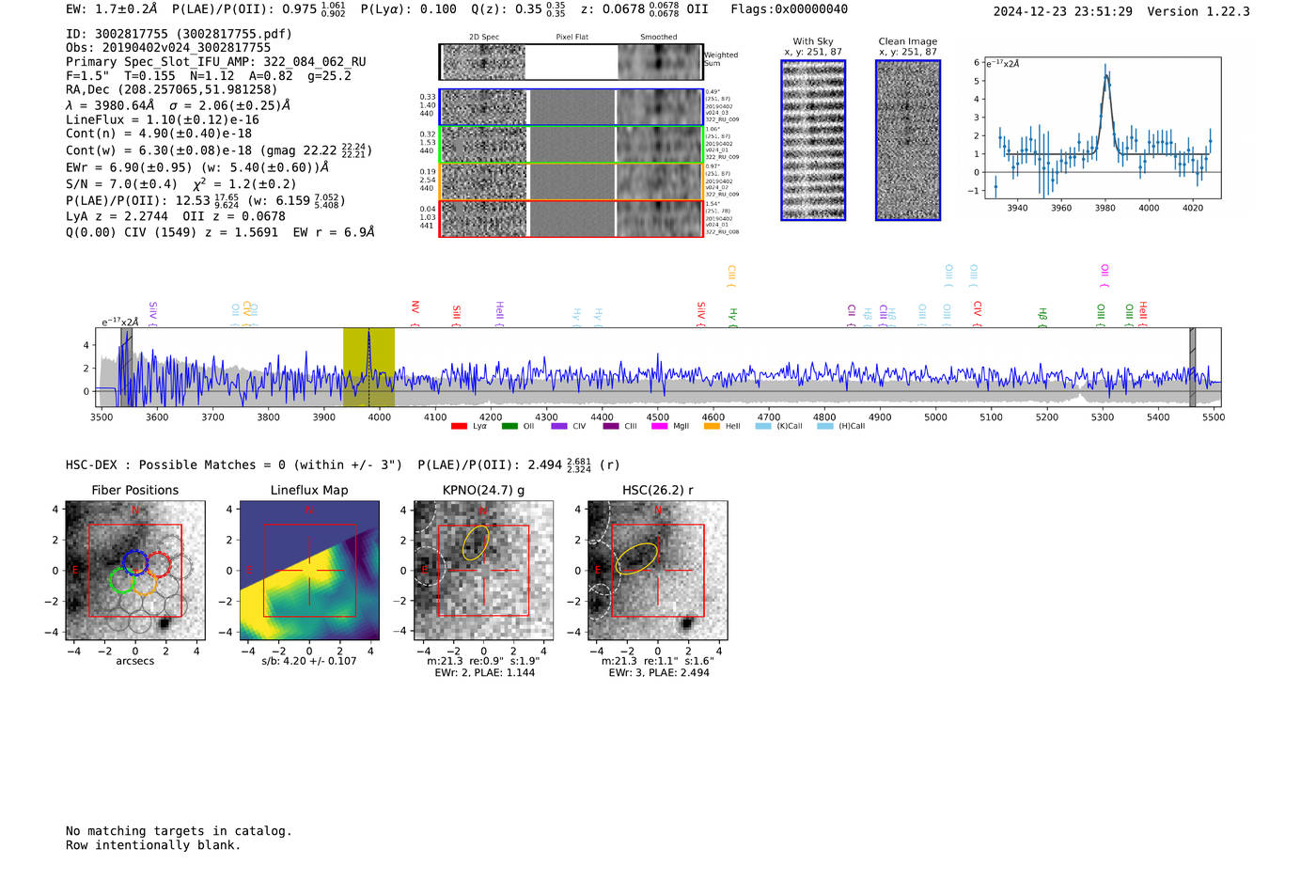
Task: Click the S/N = 7.0(±0.4) value
Action: coord(121,184)
